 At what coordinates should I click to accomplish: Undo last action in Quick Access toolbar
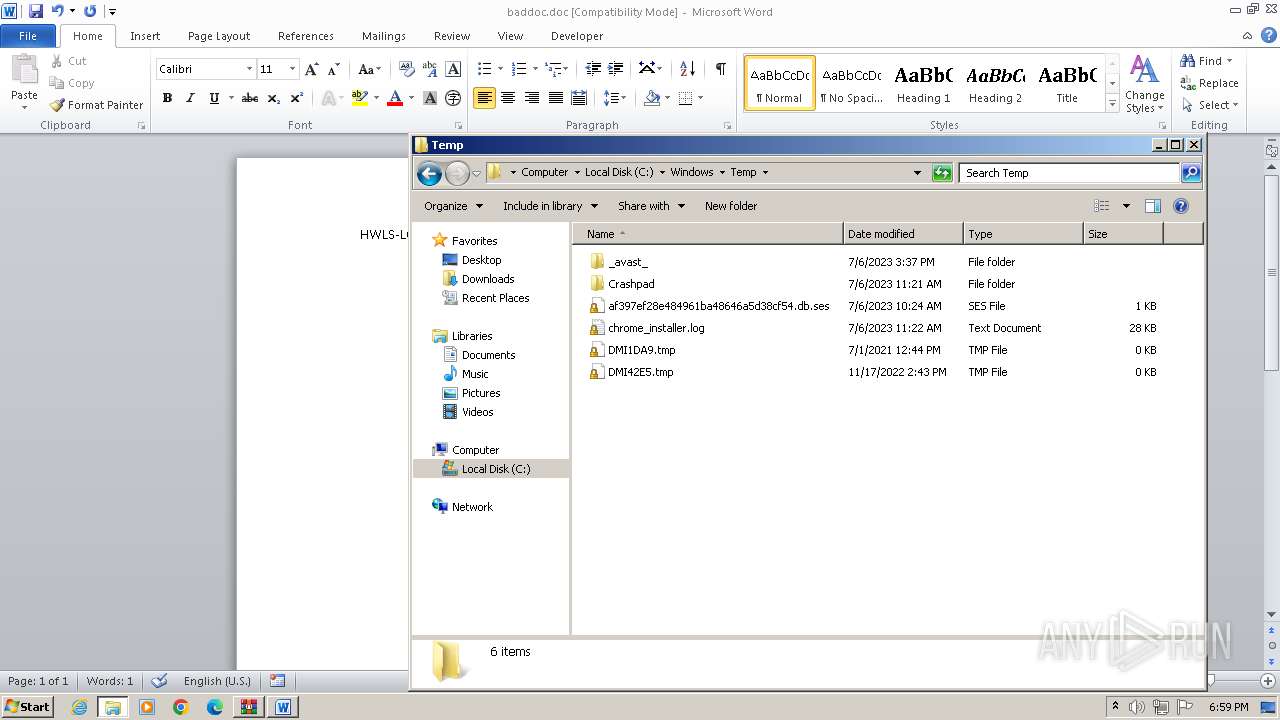click(x=58, y=11)
